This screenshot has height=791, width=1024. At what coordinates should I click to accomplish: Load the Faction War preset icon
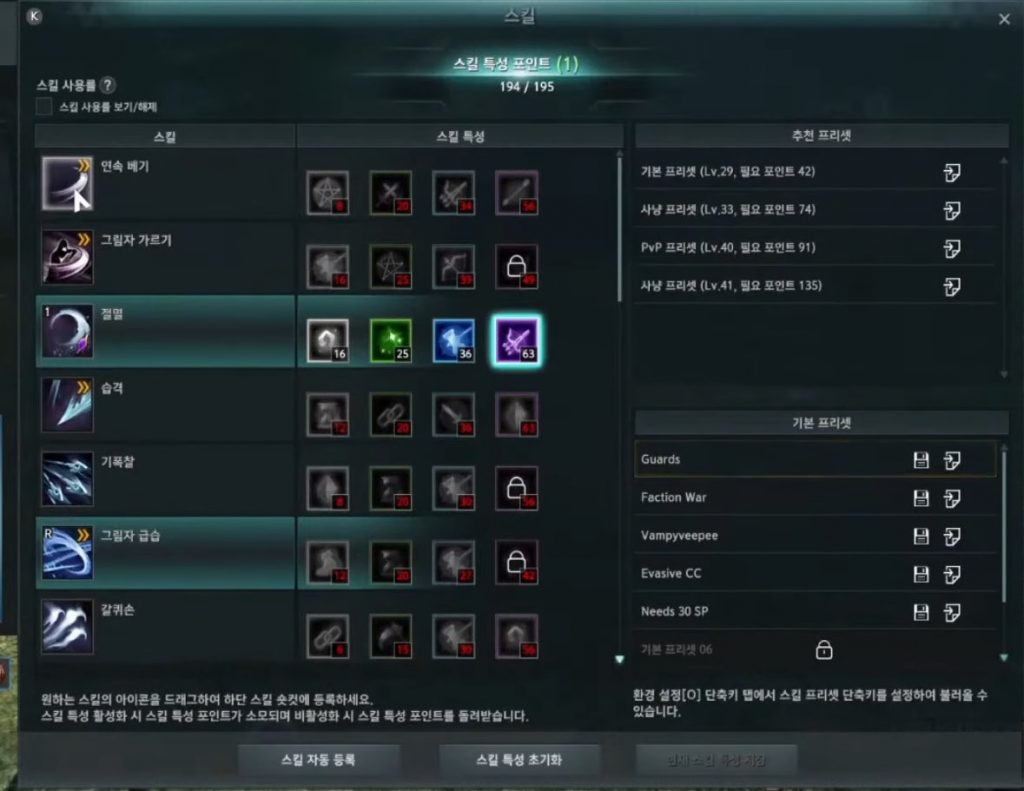[952, 498]
